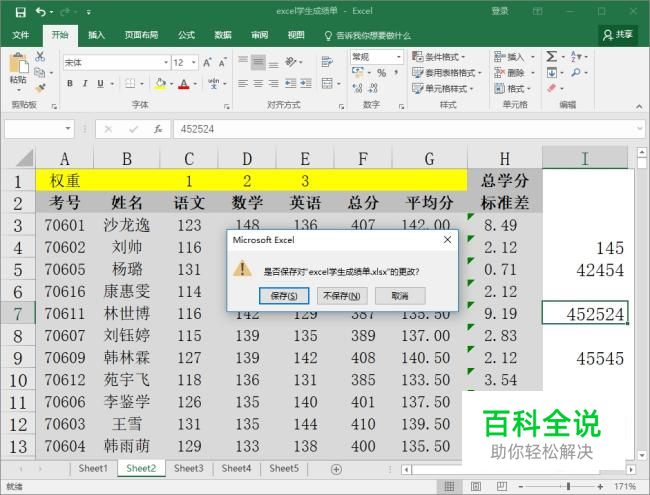Image resolution: width=650 pixels, height=495 pixels.
Task: Switch to Page Layout view in status bar
Action: 475,486
